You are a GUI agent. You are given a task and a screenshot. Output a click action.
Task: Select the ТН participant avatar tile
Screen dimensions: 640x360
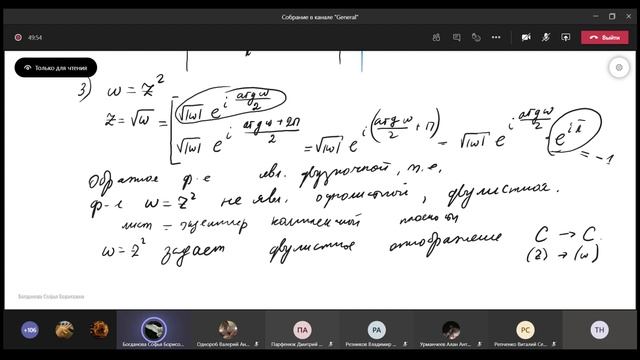[599, 330]
